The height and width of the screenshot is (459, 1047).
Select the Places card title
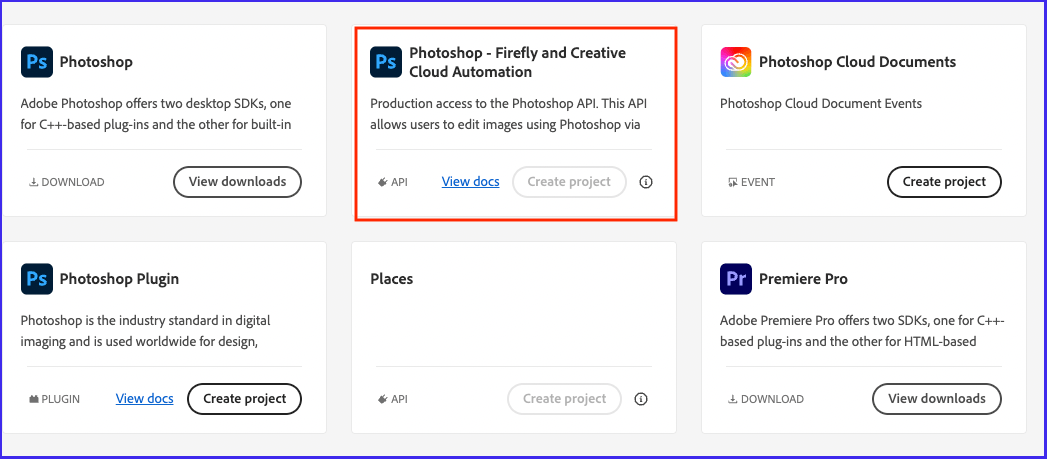point(392,279)
